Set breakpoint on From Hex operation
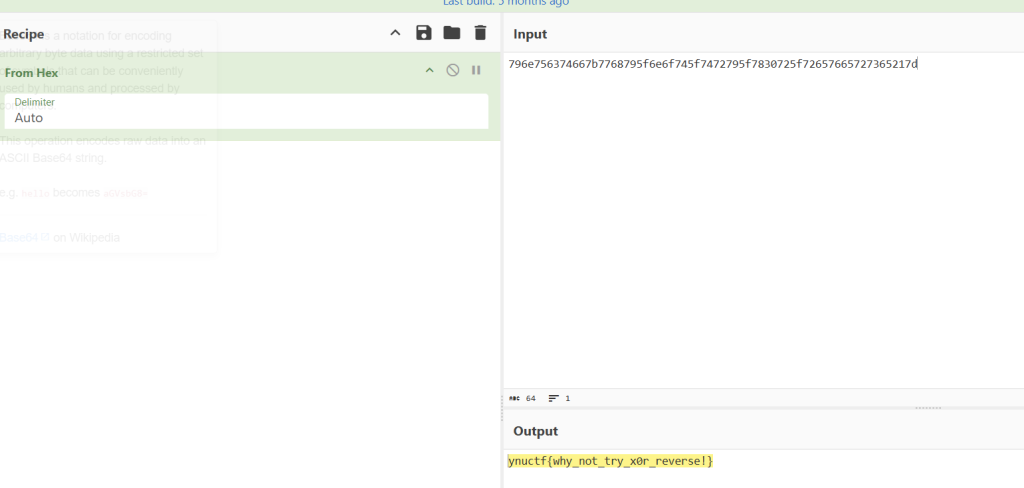Viewport: 1024px width, 488px height. click(476, 70)
